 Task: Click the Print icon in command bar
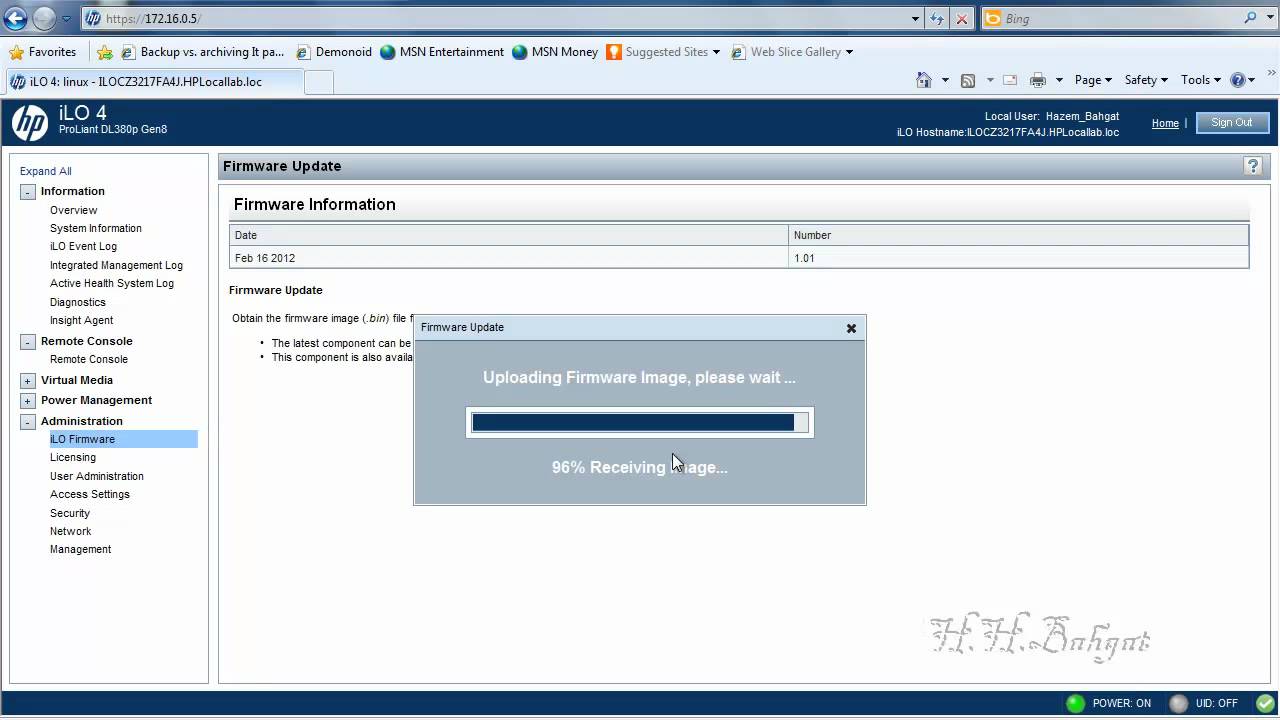1038,80
